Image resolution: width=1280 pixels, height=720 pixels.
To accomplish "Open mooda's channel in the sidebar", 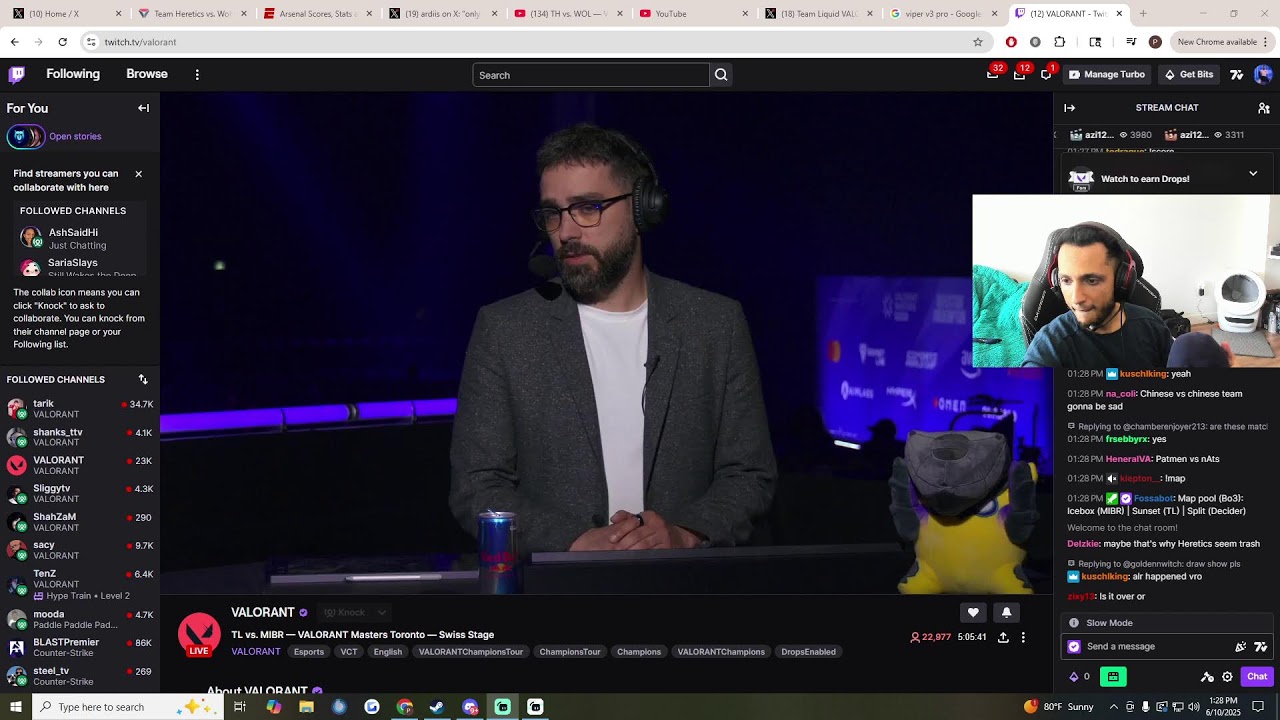I will tap(80, 619).
